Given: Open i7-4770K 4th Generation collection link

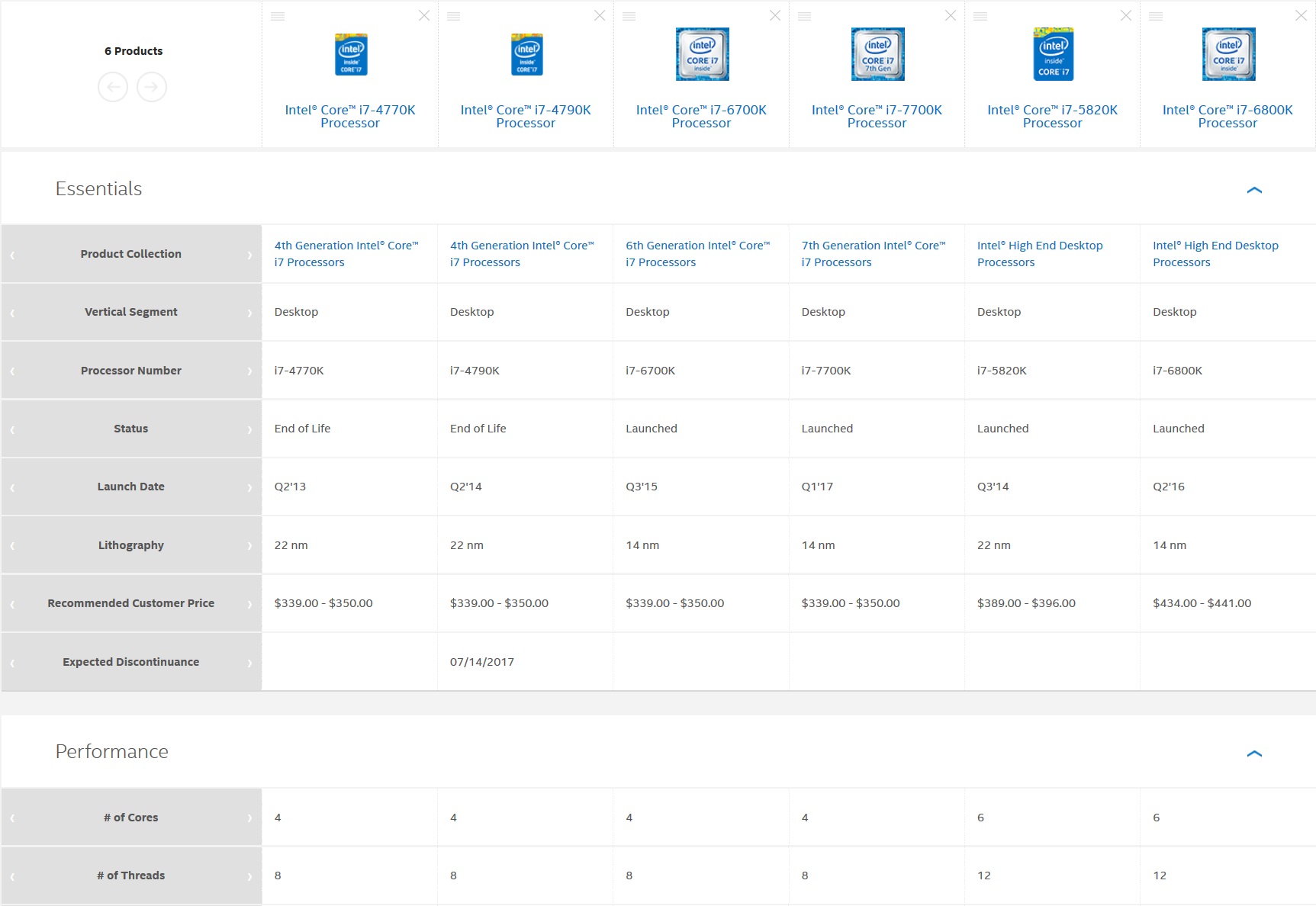Looking at the screenshot, I should (346, 254).
